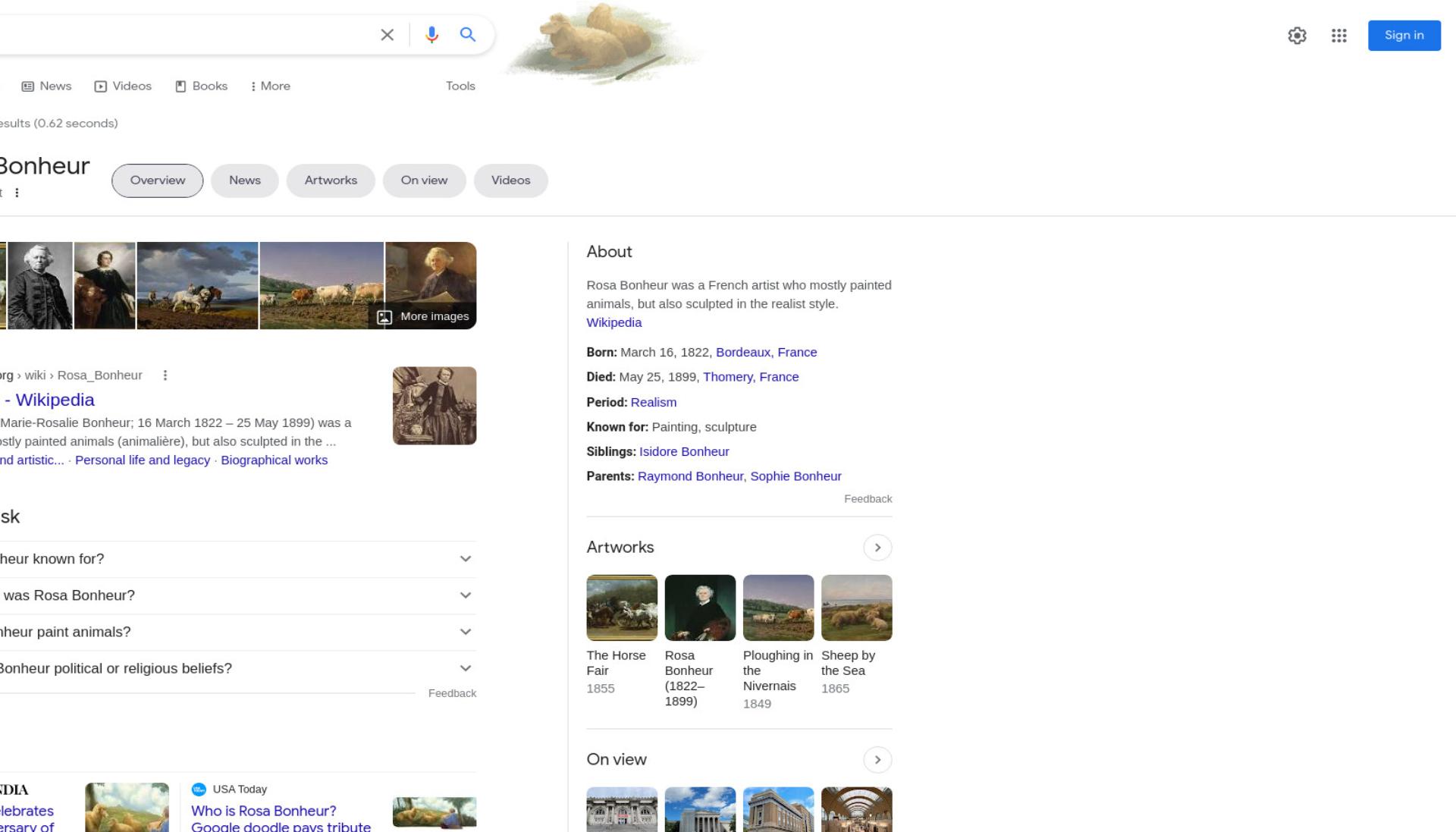Open the Raymond Bonheur link
This screenshot has width=1456, height=832.
coord(690,476)
